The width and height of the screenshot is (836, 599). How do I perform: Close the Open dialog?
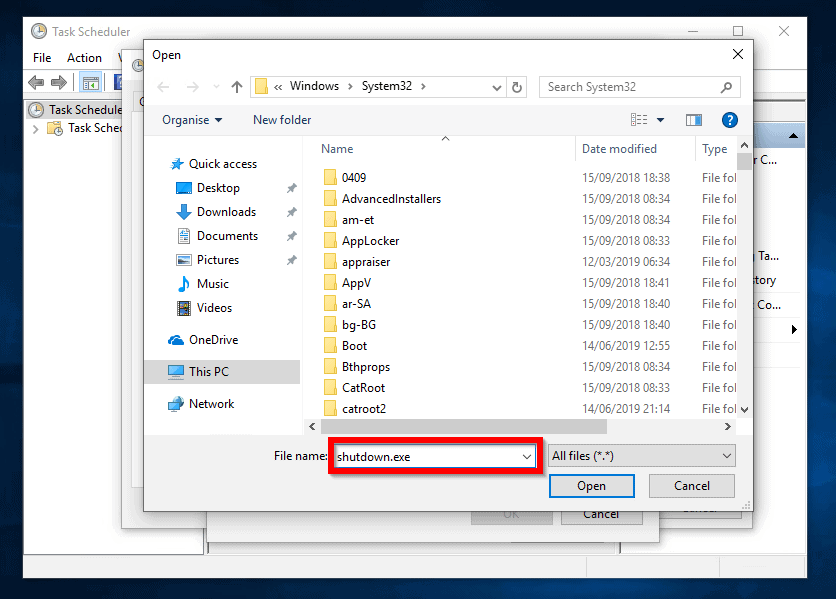click(x=738, y=54)
